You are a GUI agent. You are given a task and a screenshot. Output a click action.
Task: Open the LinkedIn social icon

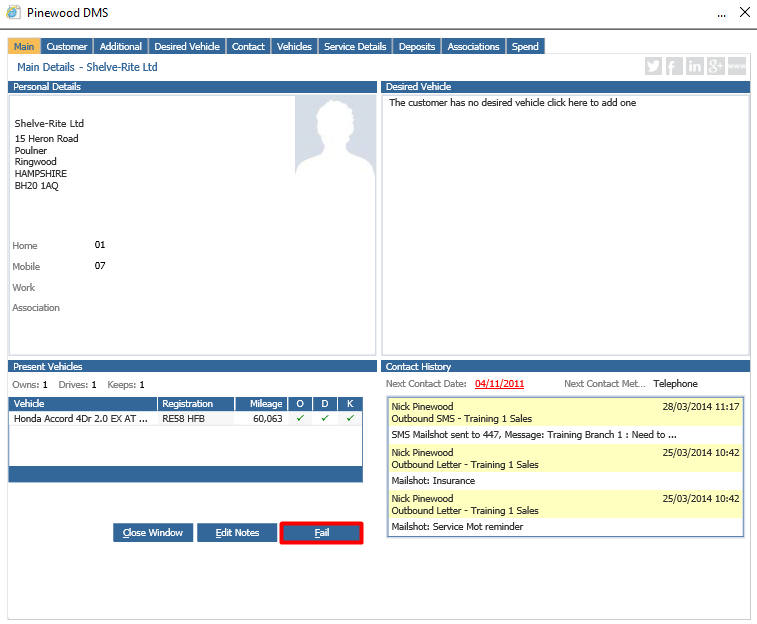[694, 66]
